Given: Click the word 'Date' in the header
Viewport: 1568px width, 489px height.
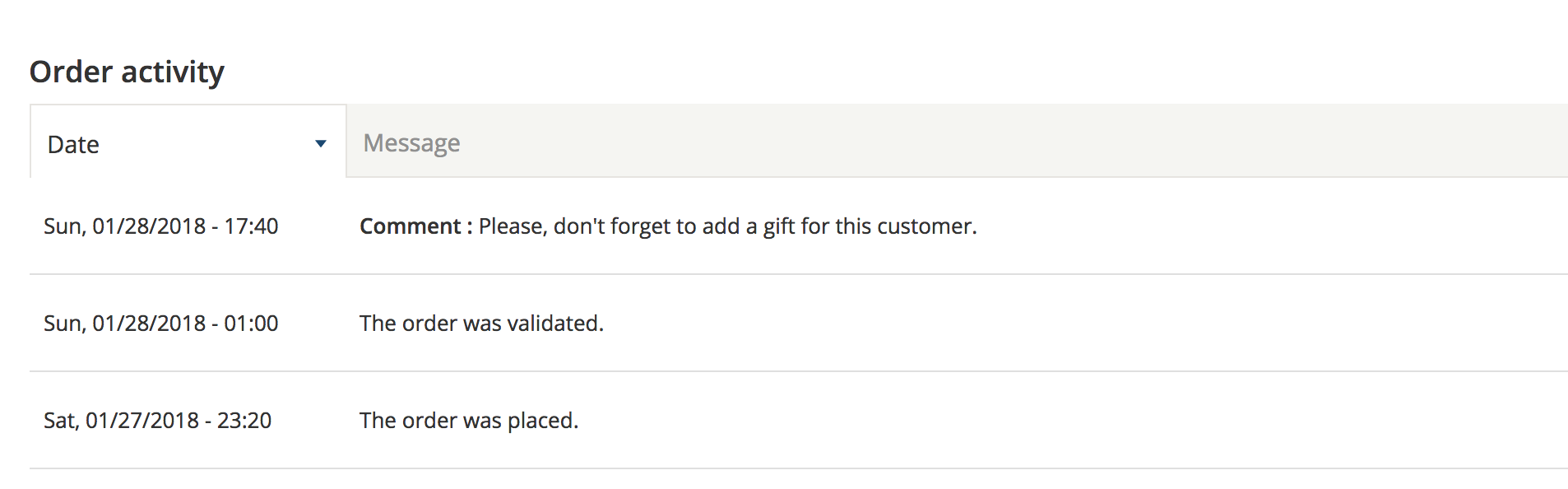Looking at the screenshot, I should coord(73,144).
